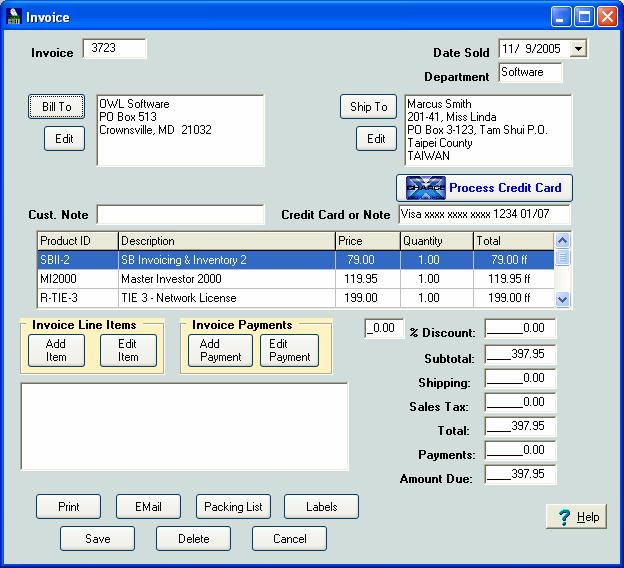Click the Product ID column header
The image size is (624, 568).
pyautogui.click(x=78, y=241)
